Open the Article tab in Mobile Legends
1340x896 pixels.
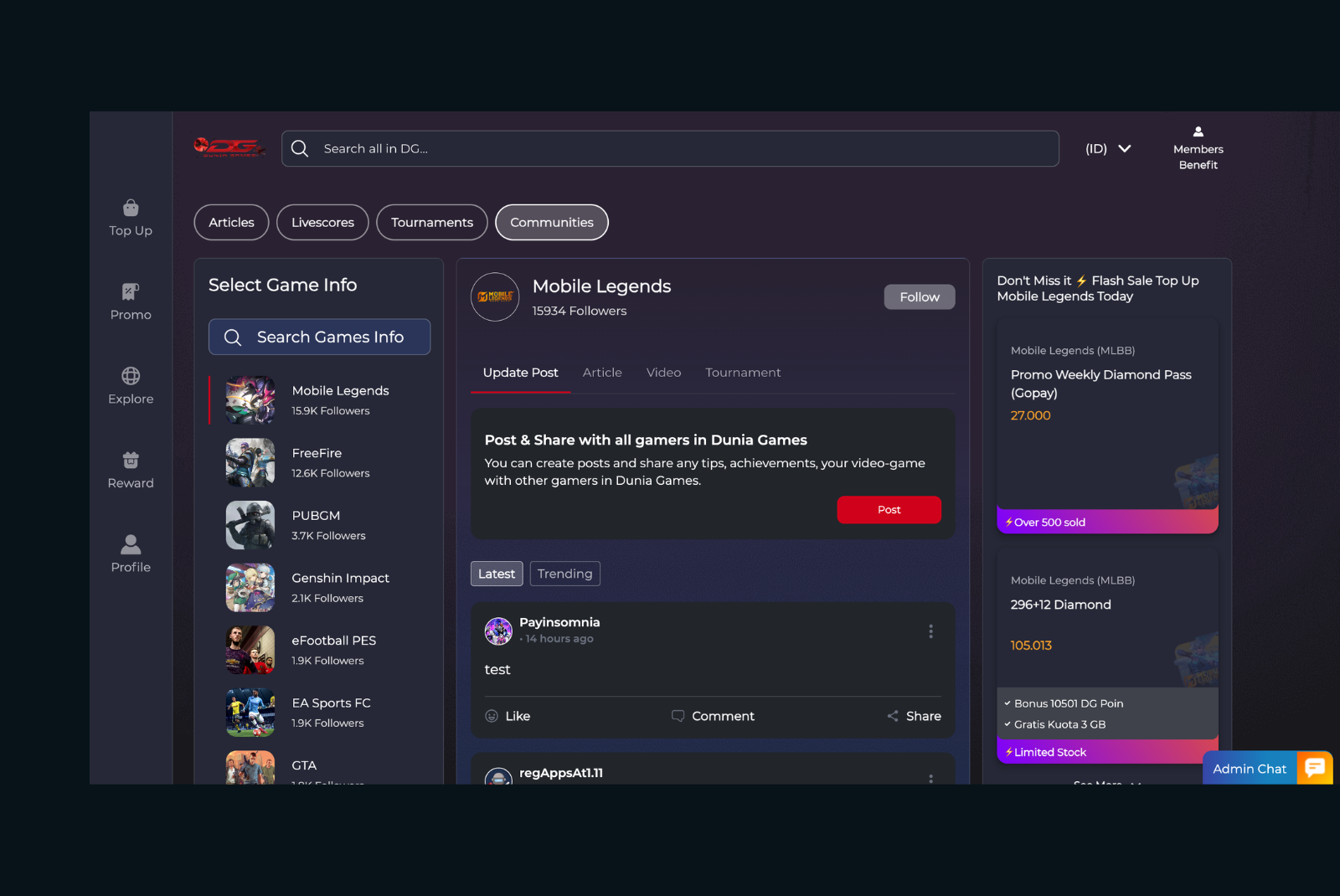(602, 373)
